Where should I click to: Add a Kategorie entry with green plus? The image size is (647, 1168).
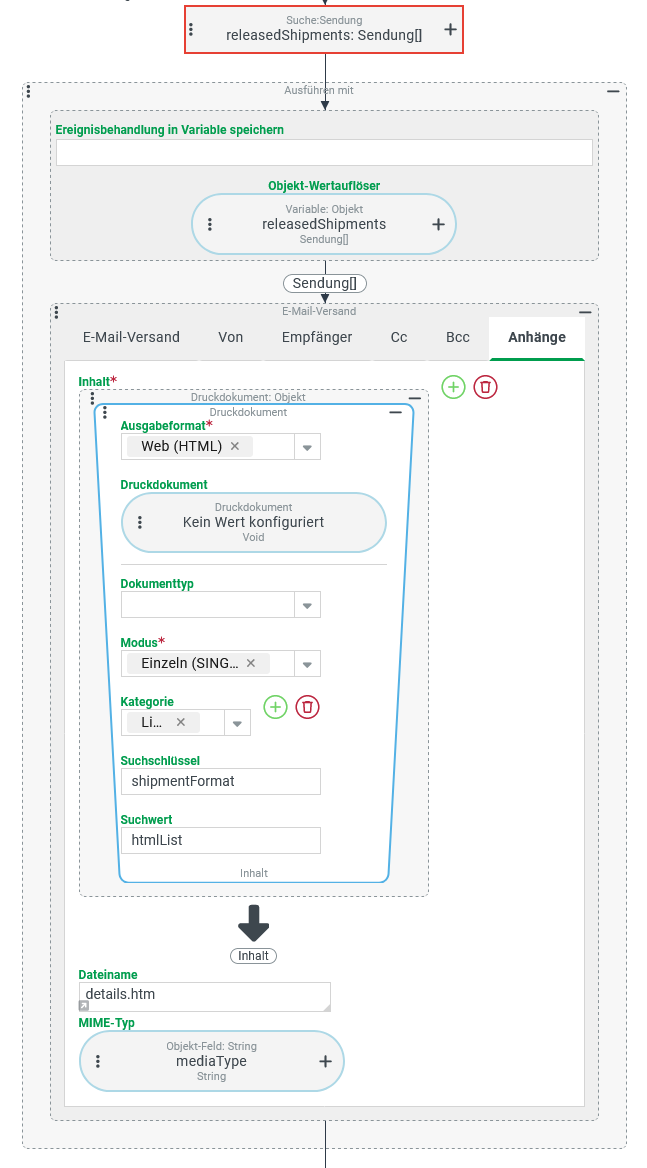[x=275, y=707]
